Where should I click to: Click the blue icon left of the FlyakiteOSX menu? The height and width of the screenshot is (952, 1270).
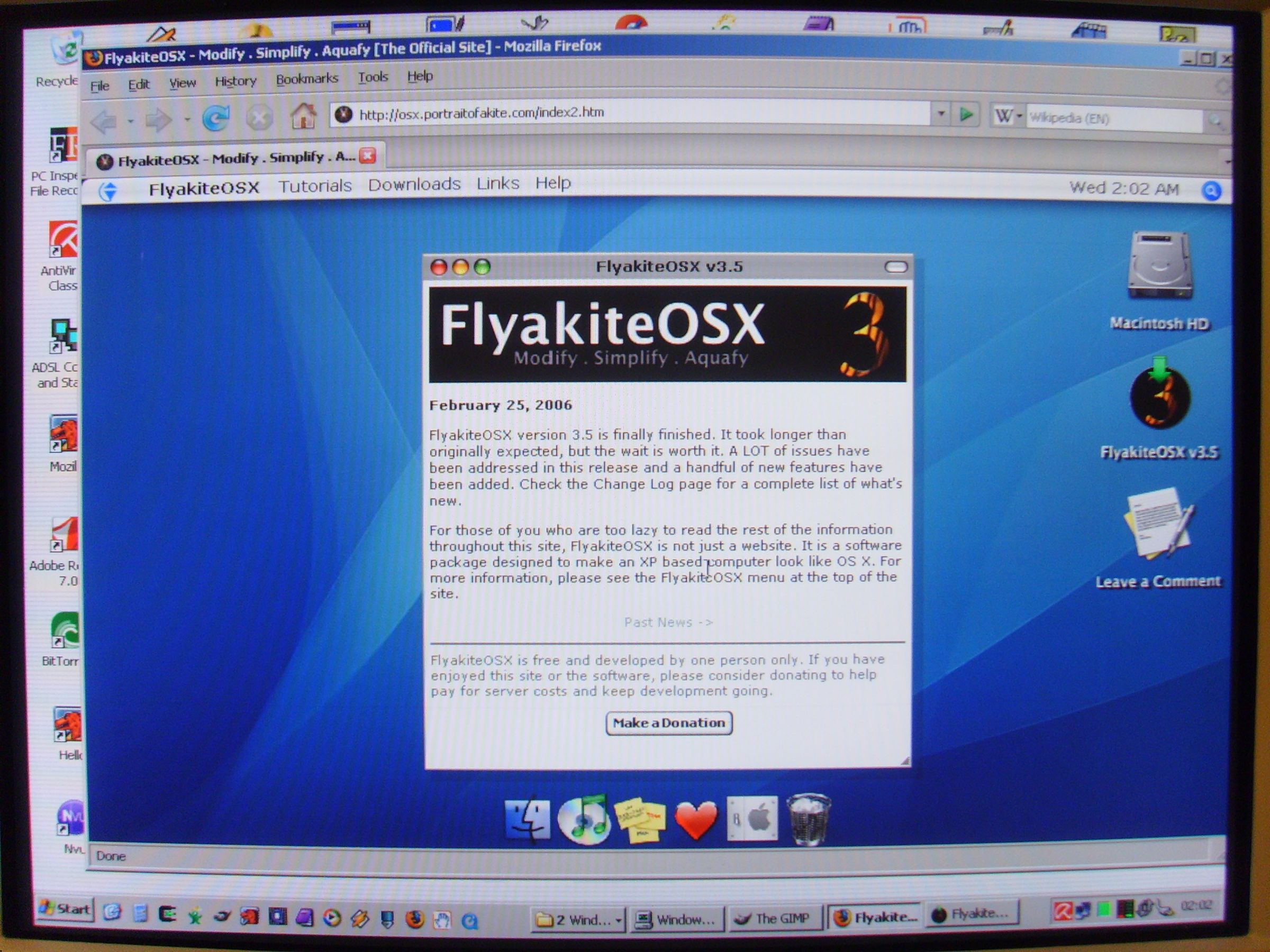click(x=108, y=190)
